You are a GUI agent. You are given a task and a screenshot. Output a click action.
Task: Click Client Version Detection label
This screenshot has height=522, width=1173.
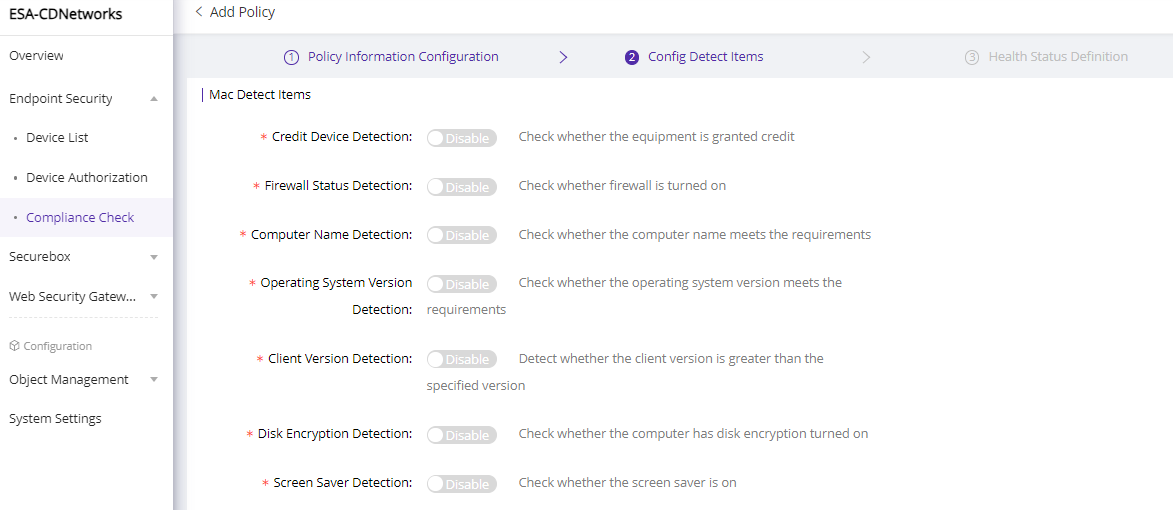point(340,359)
